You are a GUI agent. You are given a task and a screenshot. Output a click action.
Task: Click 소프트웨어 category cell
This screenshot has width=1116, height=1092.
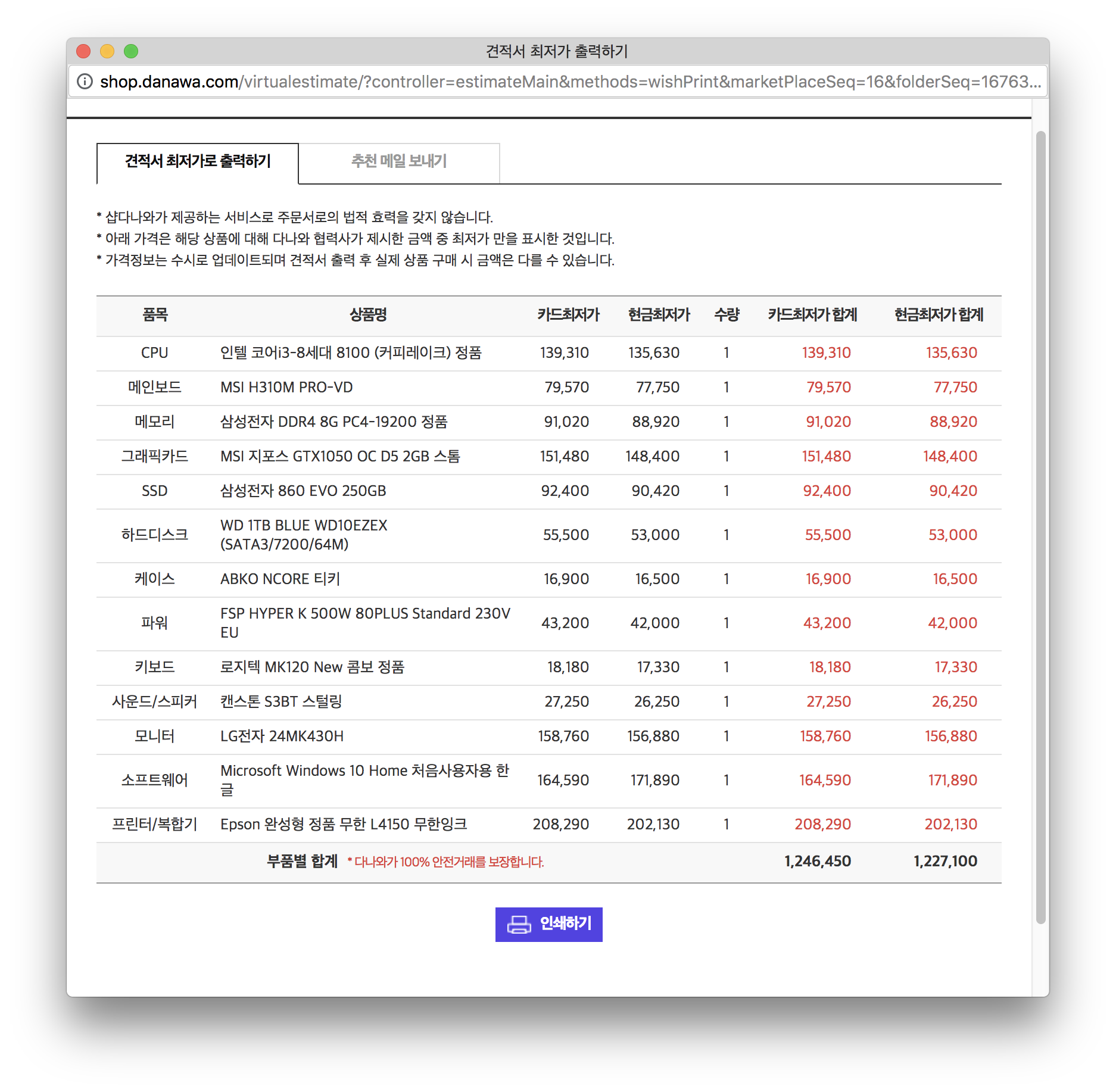click(154, 780)
